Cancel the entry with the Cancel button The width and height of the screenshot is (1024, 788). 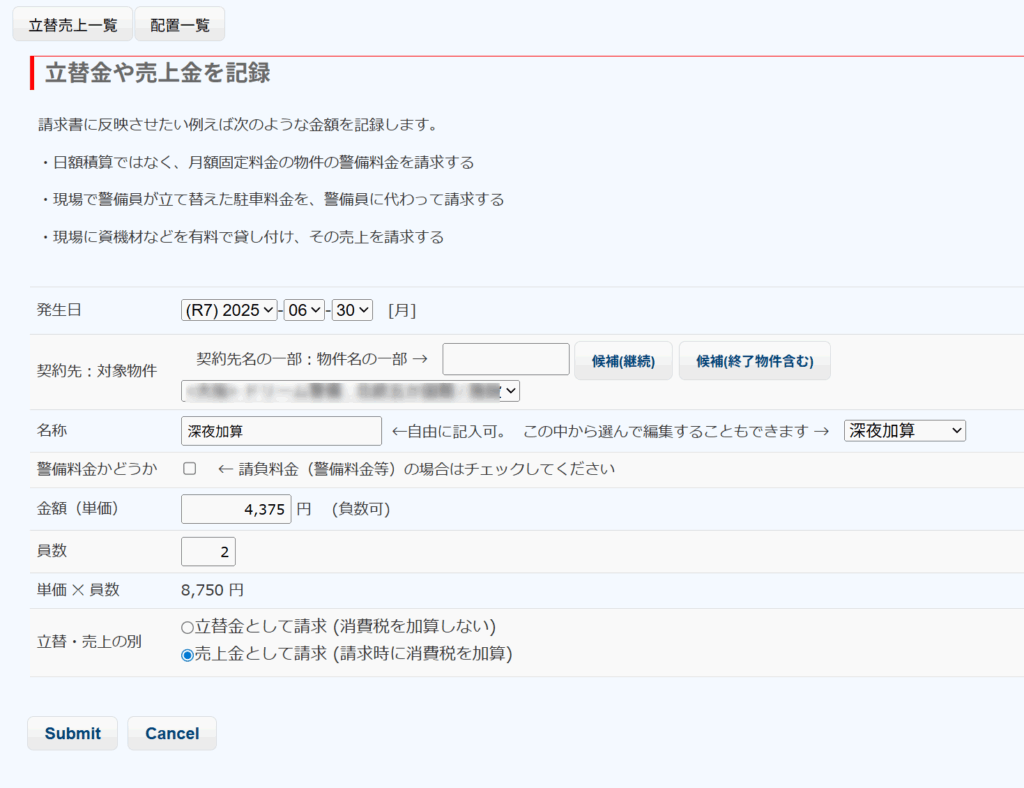[172, 733]
